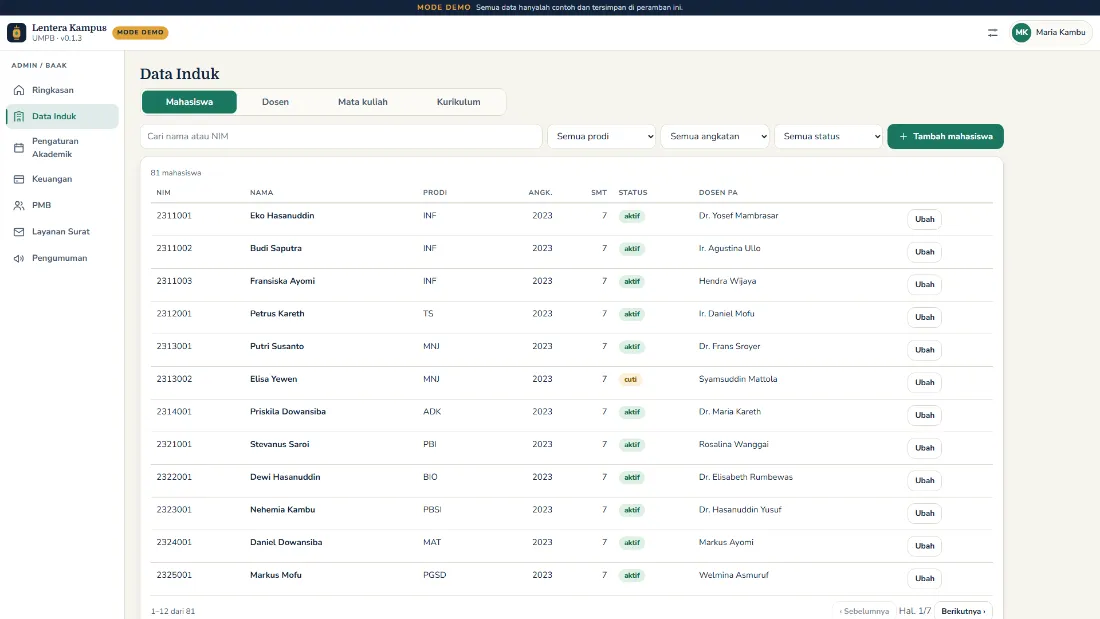Image resolution: width=1100 pixels, height=619 pixels.
Task: Switch to the Kurikulum tab
Action: click(458, 102)
